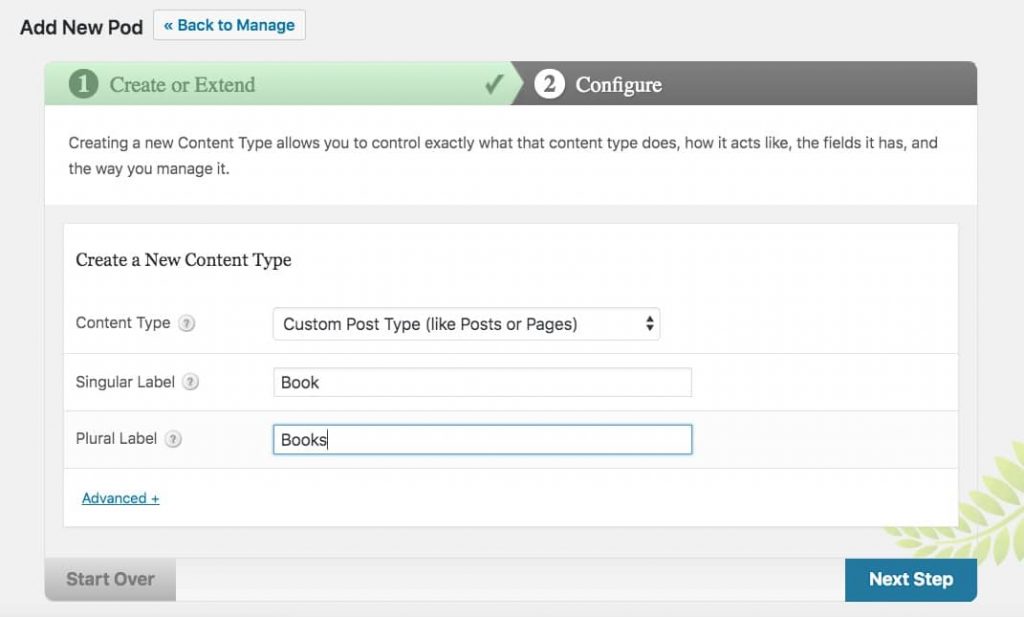The image size is (1024, 617).
Task: Expand the Advanced options section
Action: coord(120,498)
